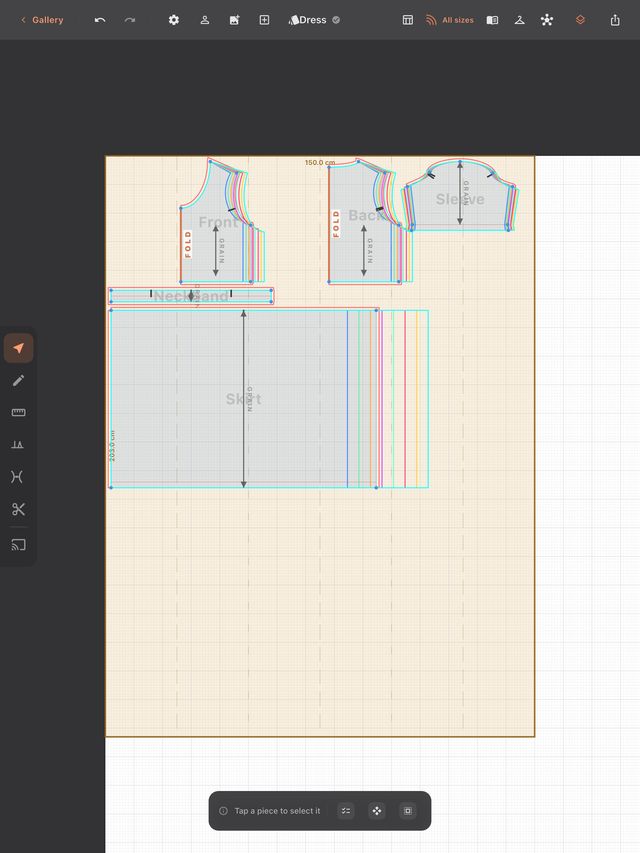Select the Sleeve pattern piece

coord(460,199)
